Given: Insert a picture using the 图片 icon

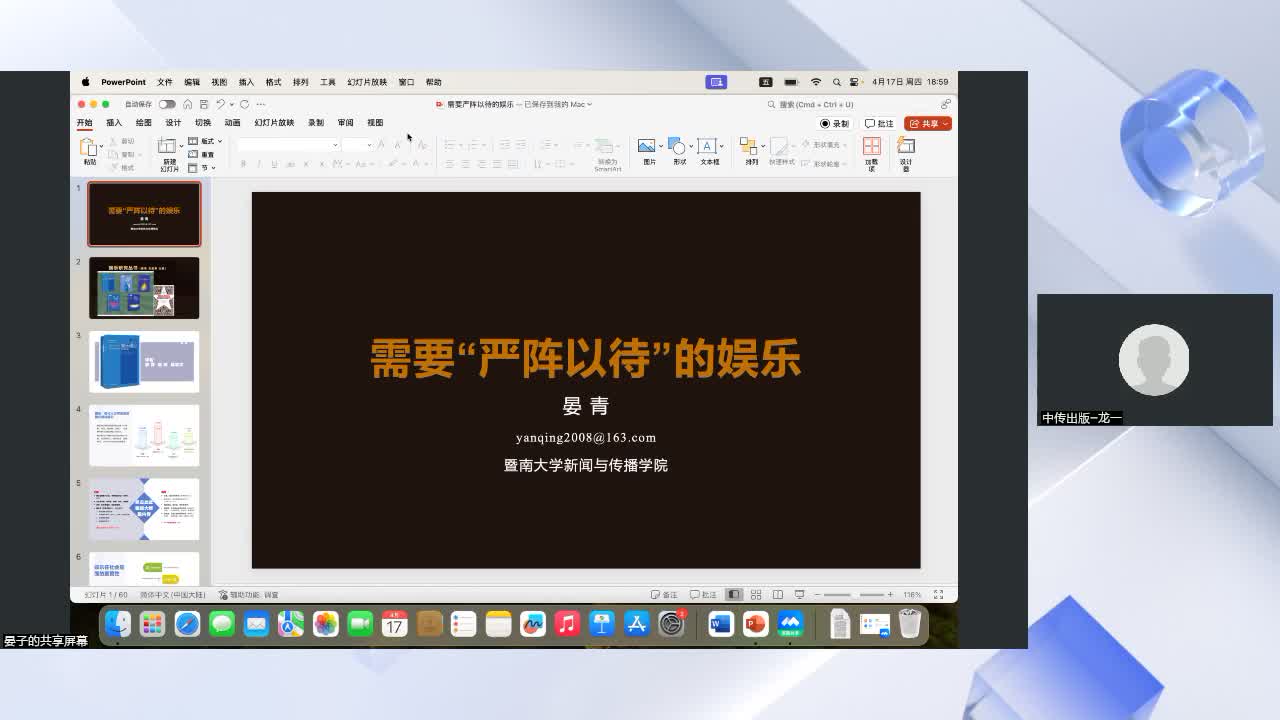Looking at the screenshot, I should pos(648,146).
